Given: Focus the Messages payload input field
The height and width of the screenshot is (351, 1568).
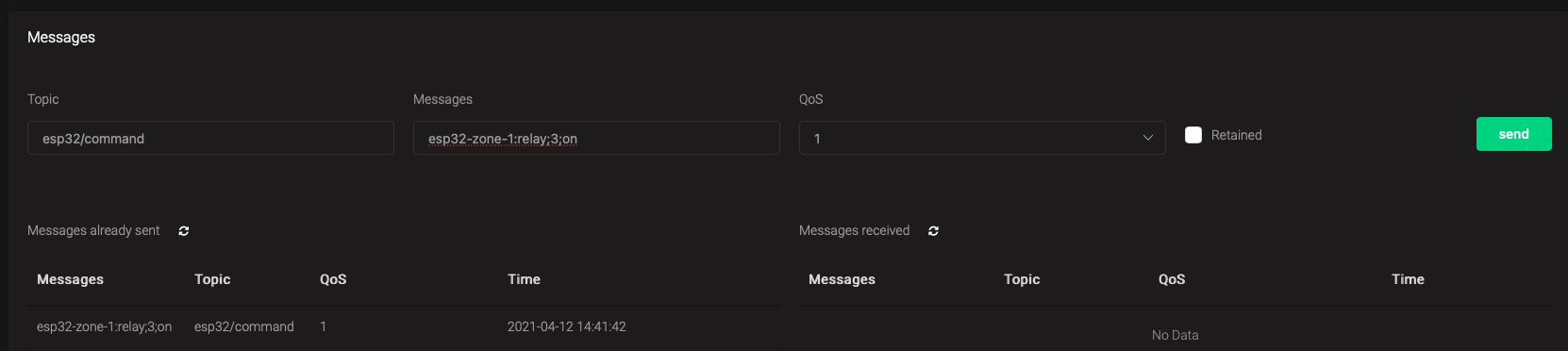Looking at the screenshot, I should pos(596,138).
